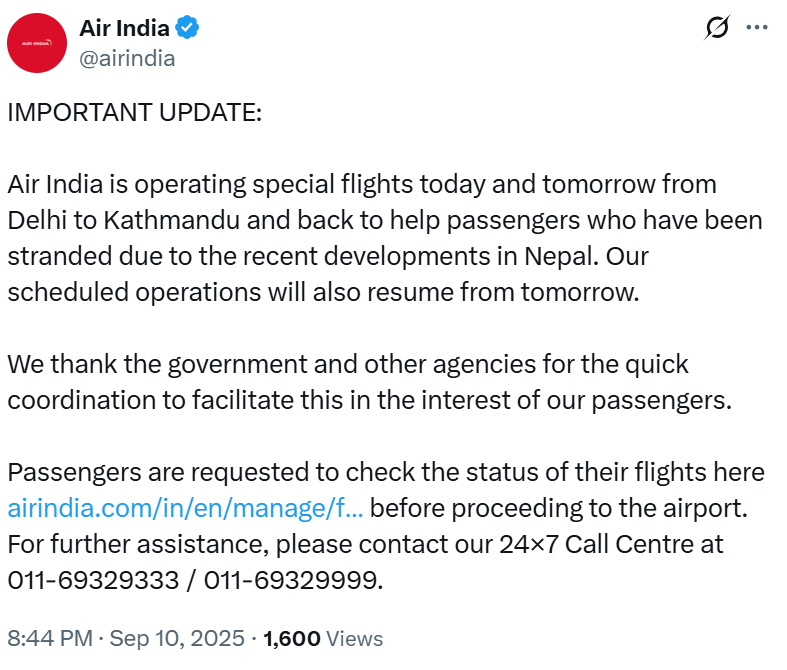Click the IMPORTANT UPDATE heading text
This screenshot has height=670, width=787.
click(x=134, y=112)
